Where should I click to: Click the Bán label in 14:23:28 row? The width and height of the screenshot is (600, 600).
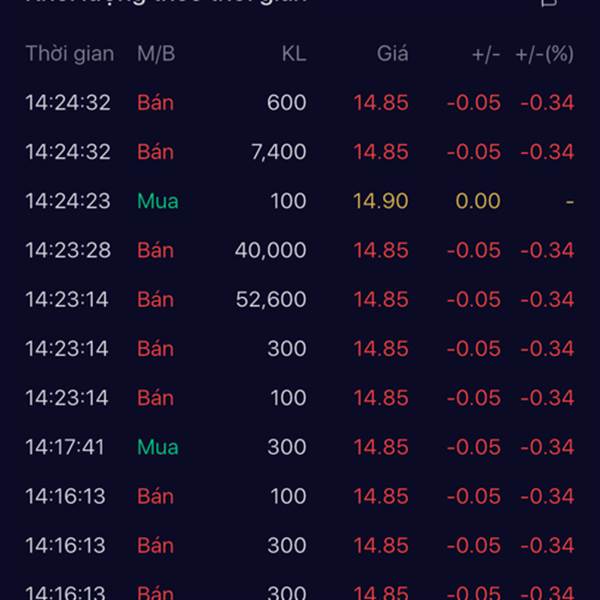(155, 250)
